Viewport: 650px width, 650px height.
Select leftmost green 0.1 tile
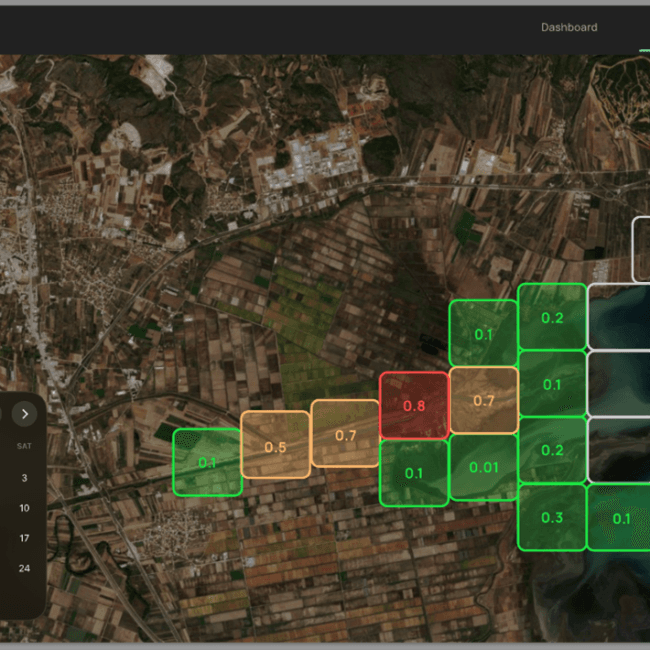tap(207, 462)
